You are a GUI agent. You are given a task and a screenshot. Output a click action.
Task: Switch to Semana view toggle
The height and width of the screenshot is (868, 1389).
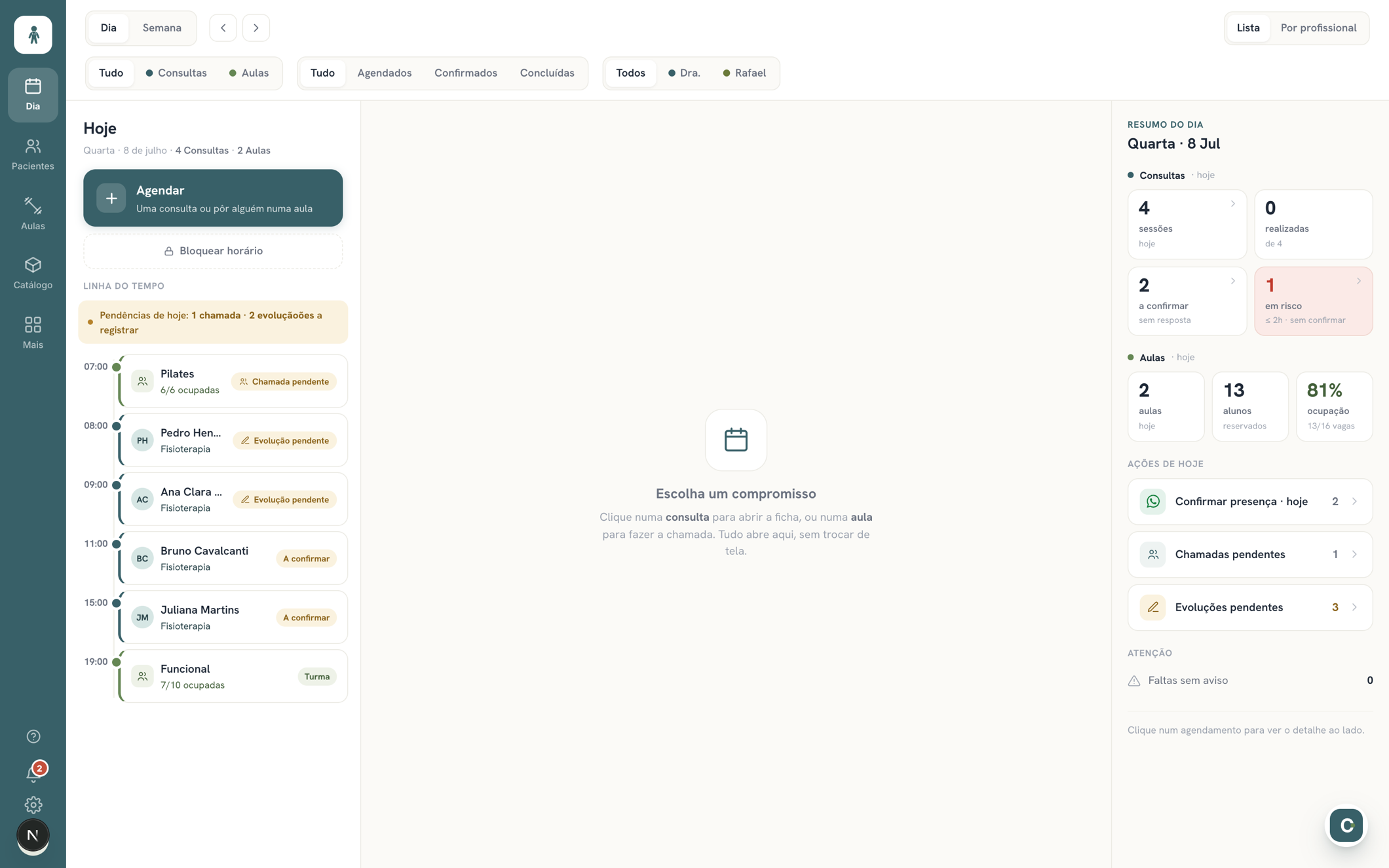pos(162,28)
